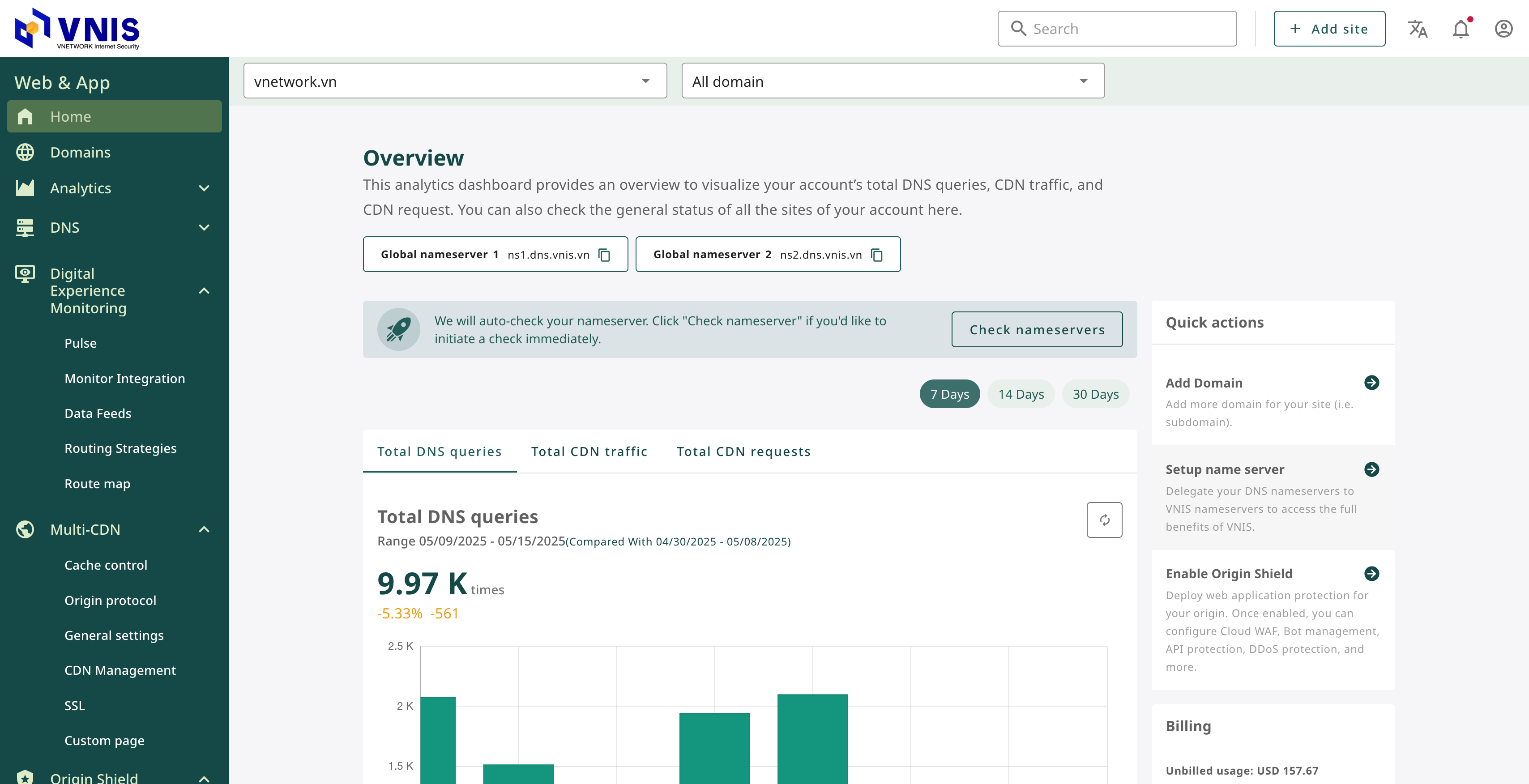The image size is (1529, 784).
Task: Open Custom page settings
Action: coord(104,741)
